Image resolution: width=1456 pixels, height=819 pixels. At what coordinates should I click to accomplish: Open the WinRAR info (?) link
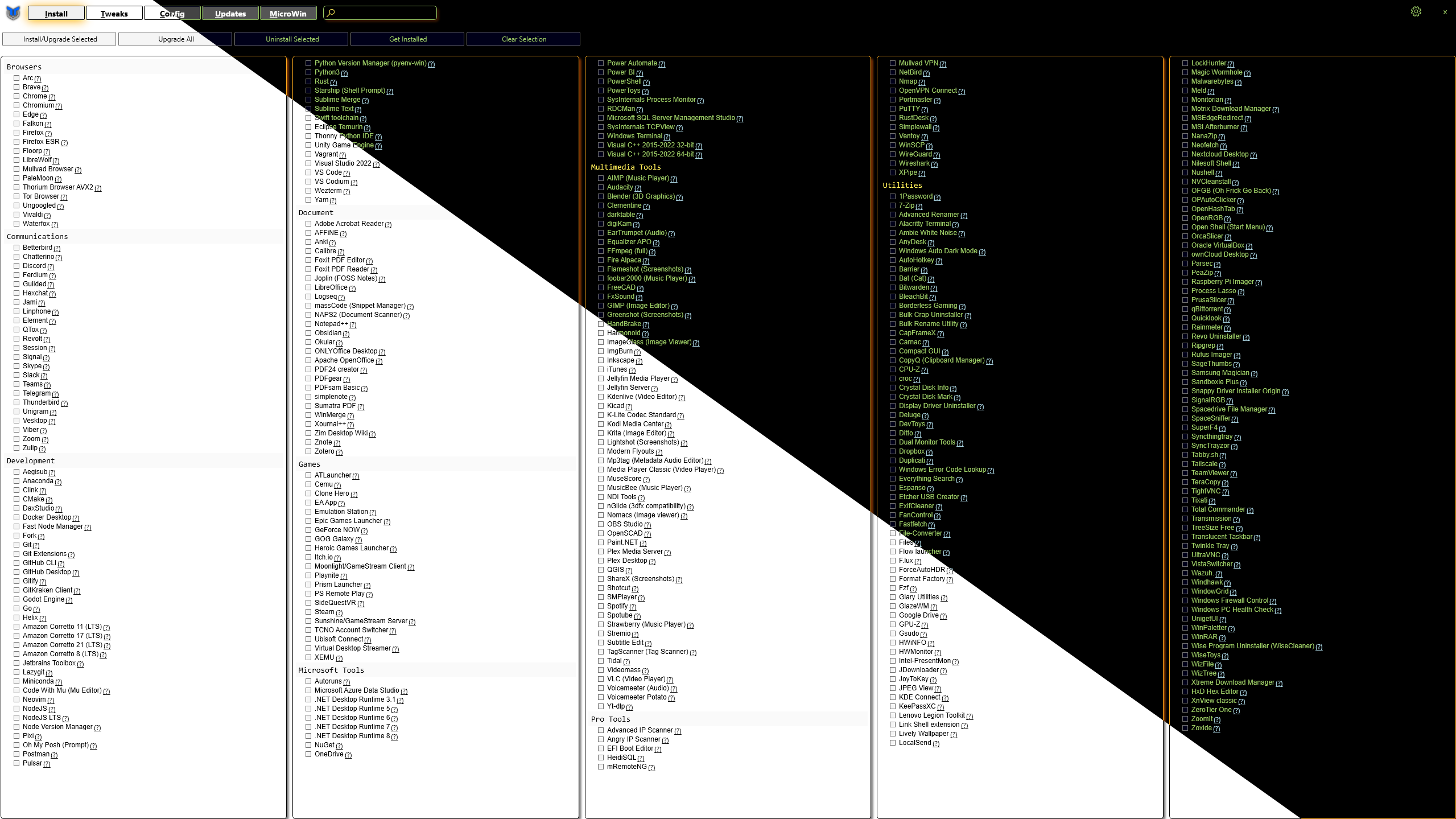pyautogui.click(x=1222, y=637)
